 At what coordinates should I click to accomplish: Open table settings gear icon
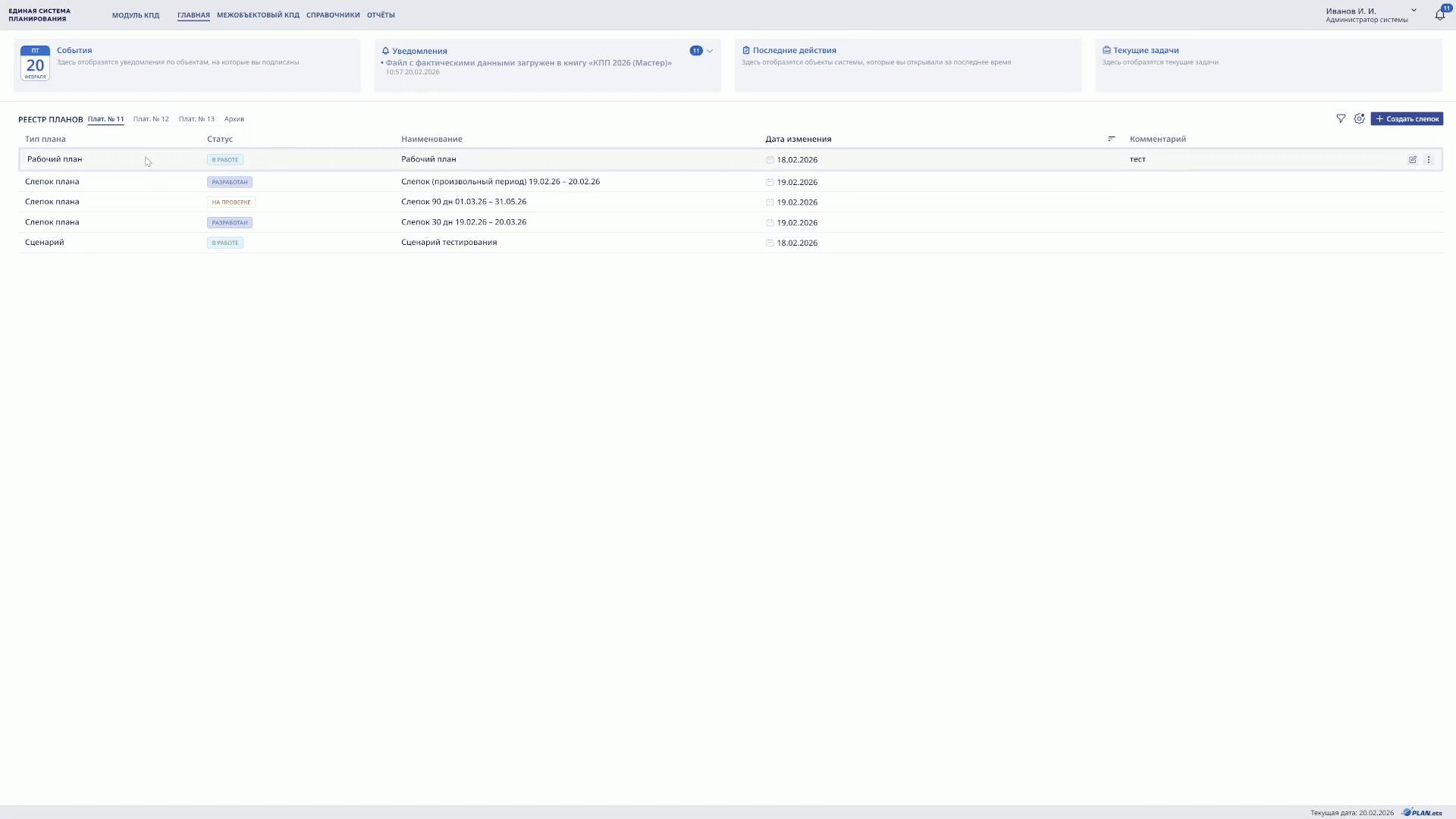pyautogui.click(x=1359, y=119)
